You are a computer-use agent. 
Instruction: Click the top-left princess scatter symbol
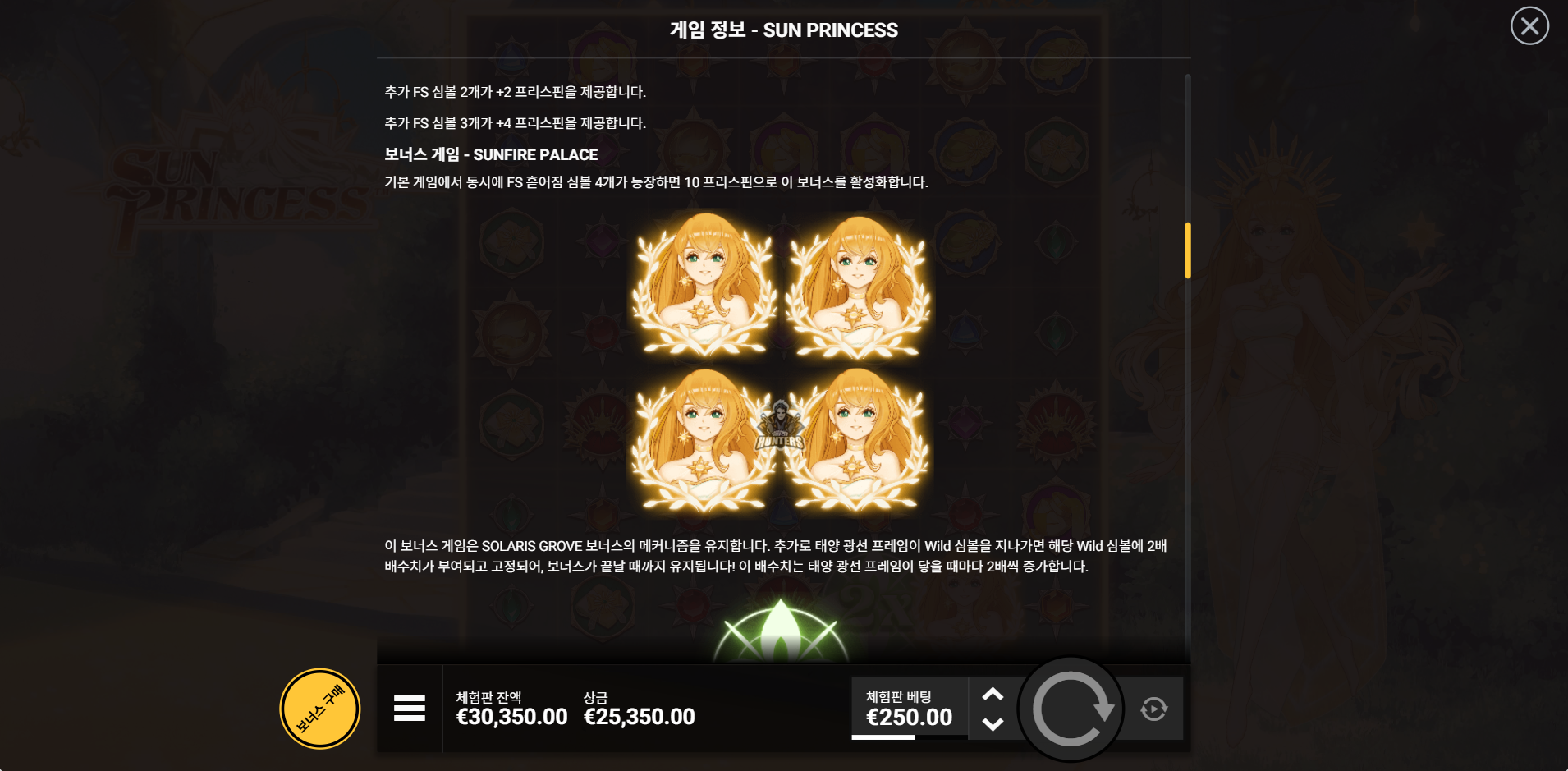point(704,285)
